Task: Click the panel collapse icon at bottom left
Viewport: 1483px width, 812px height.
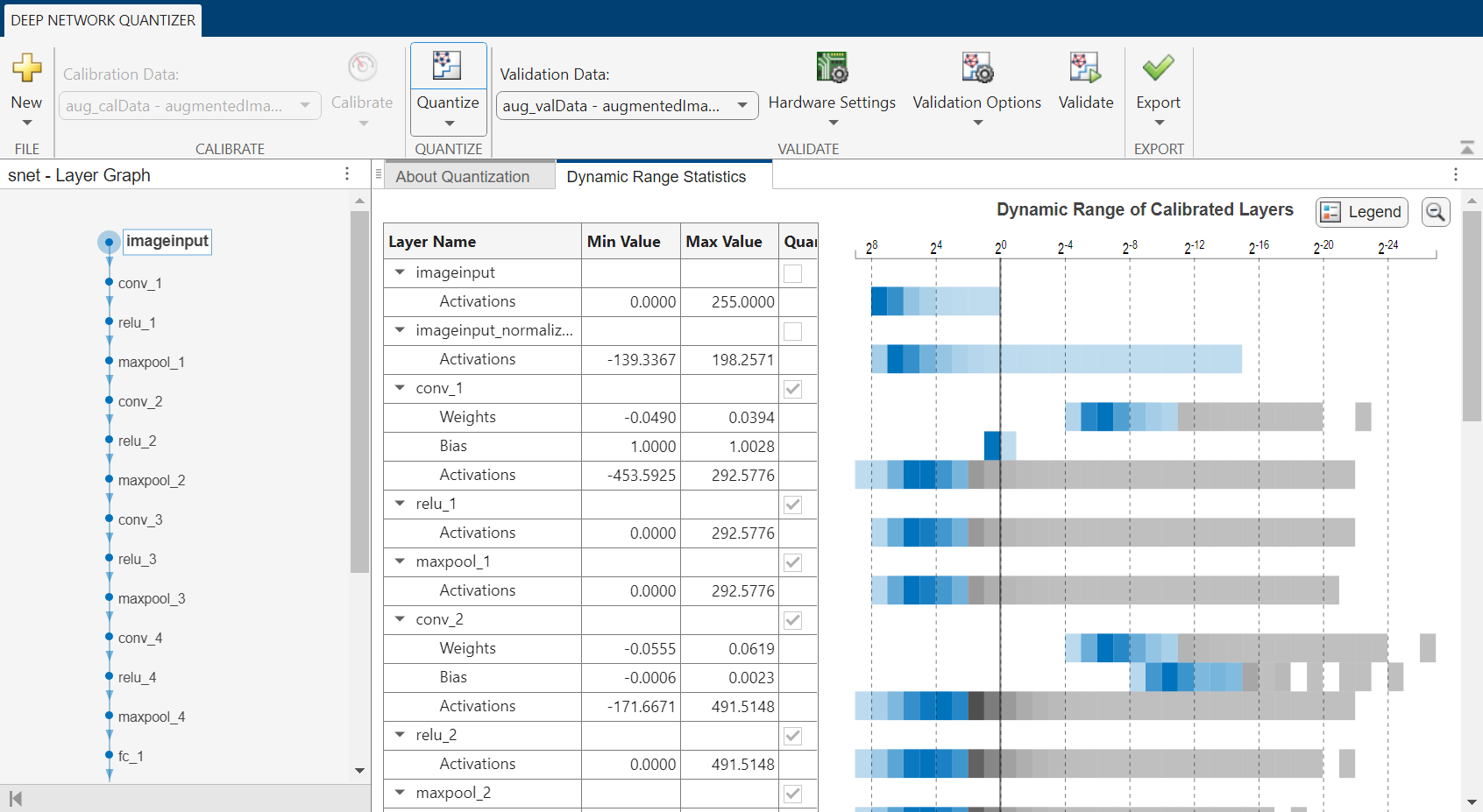Action: (15, 798)
